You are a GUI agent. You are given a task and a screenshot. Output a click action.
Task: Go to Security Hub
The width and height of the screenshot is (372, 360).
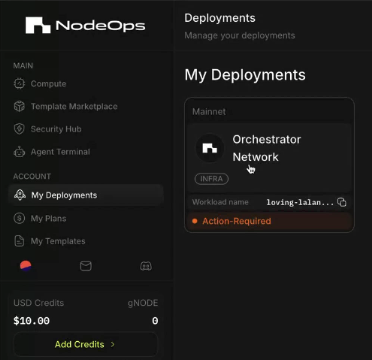click(x=56, y=129)
